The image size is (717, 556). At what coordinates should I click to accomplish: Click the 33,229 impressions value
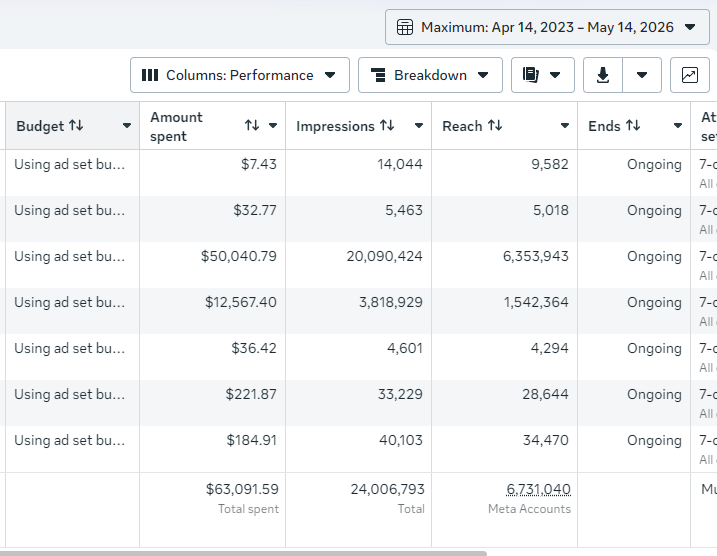pos(400,395)
